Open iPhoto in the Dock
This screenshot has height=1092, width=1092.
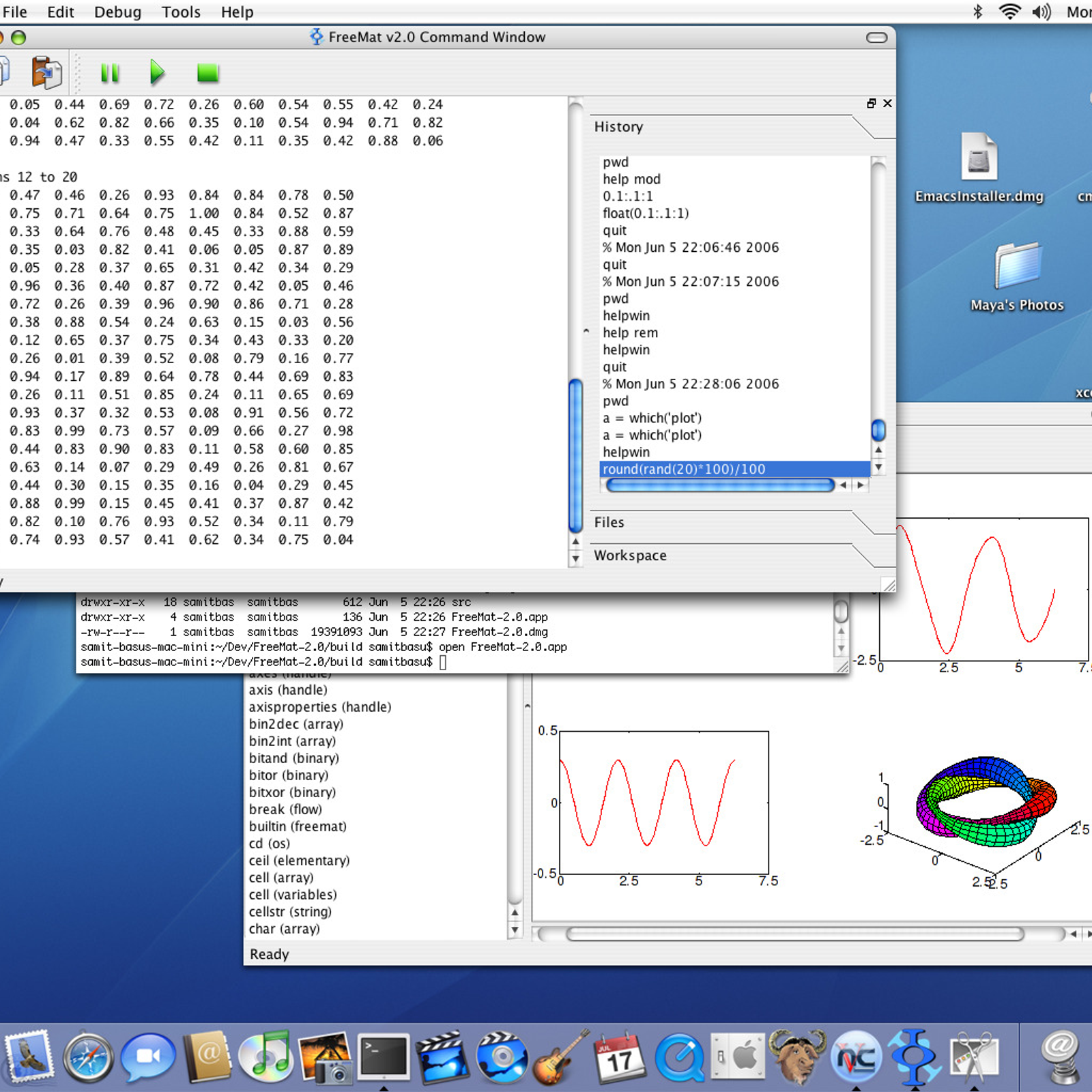pyautogui.click(x=326, y=1058)
